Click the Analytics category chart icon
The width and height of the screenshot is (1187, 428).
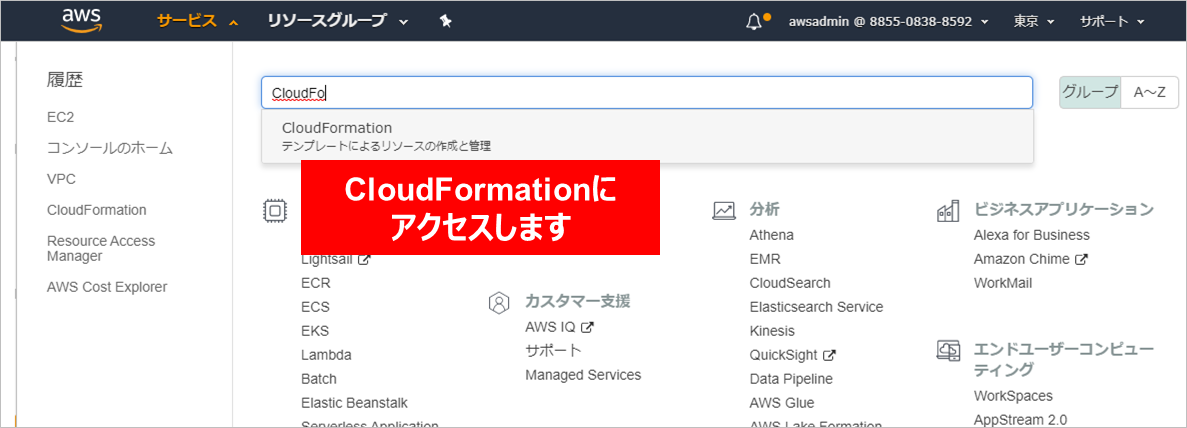tap(724, 210)
